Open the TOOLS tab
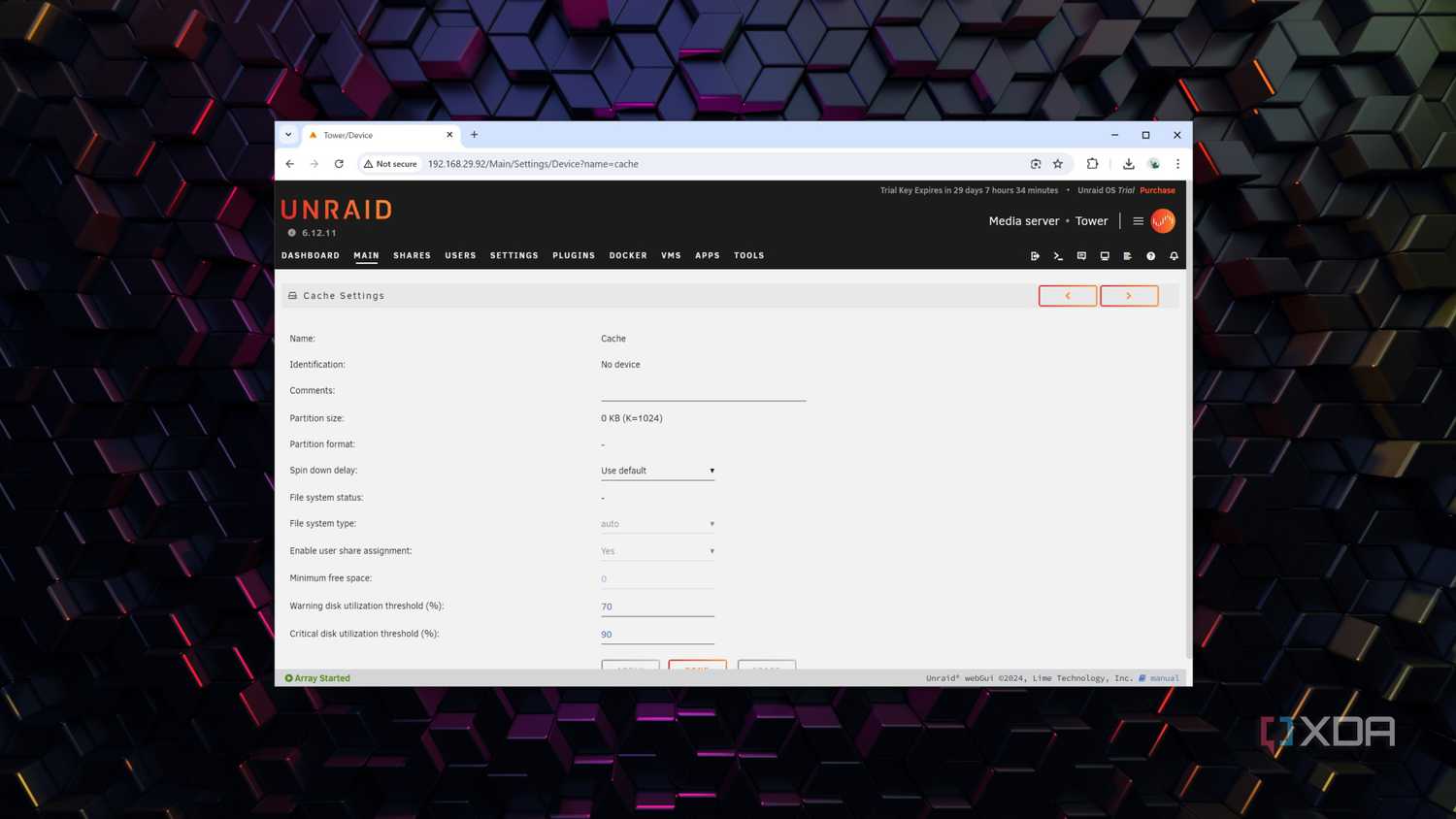 click(x=748, y=256)
